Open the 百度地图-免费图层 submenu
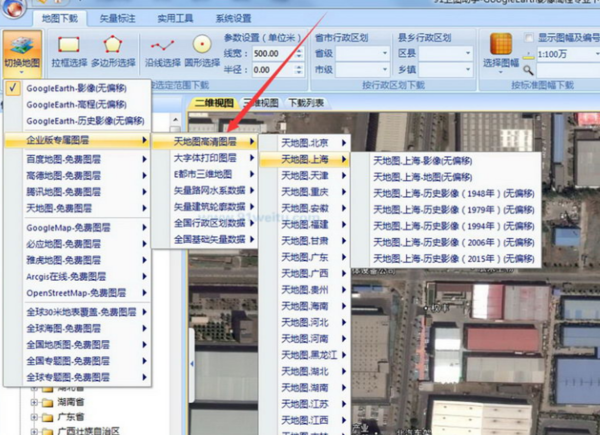Screen dimensions: 600x435 click(78, 159)
